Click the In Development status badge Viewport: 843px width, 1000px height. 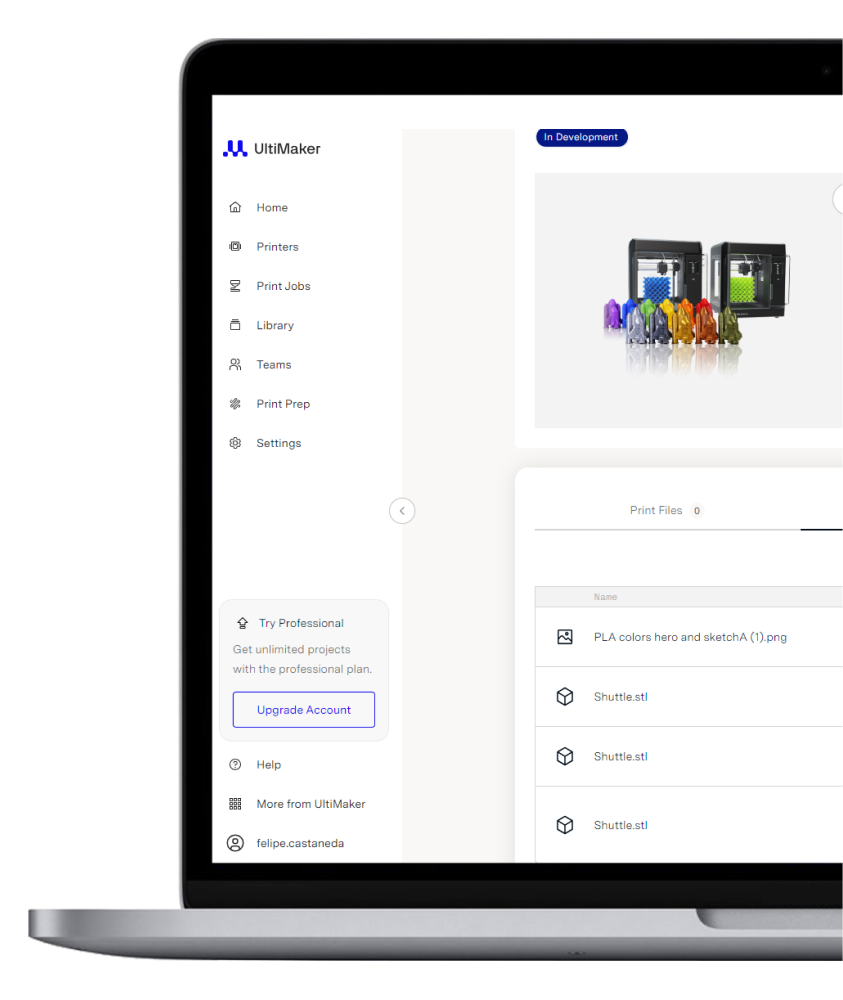(x=581, y=137)
